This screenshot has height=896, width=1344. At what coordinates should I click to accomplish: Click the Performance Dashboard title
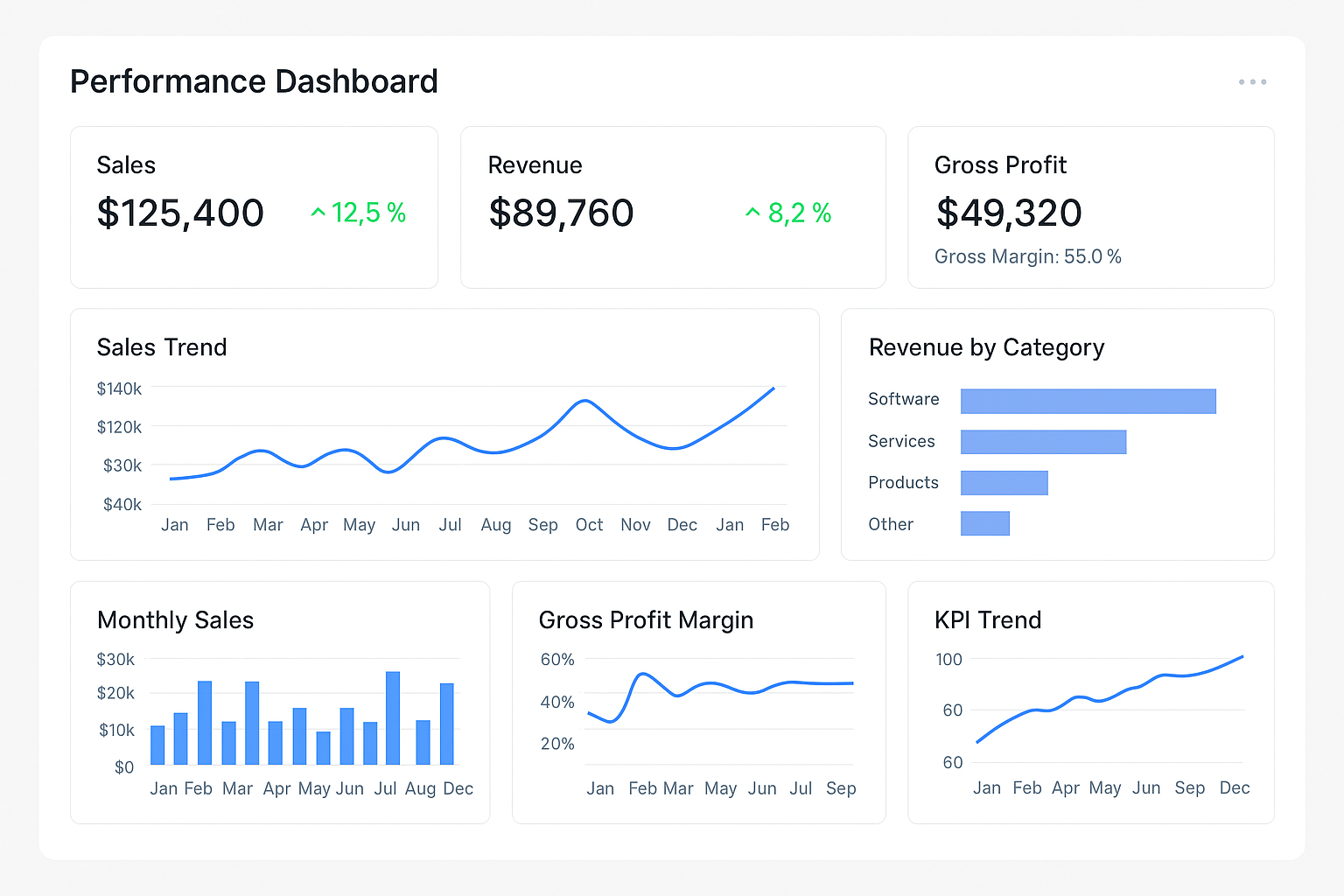(x=254, y=81)
